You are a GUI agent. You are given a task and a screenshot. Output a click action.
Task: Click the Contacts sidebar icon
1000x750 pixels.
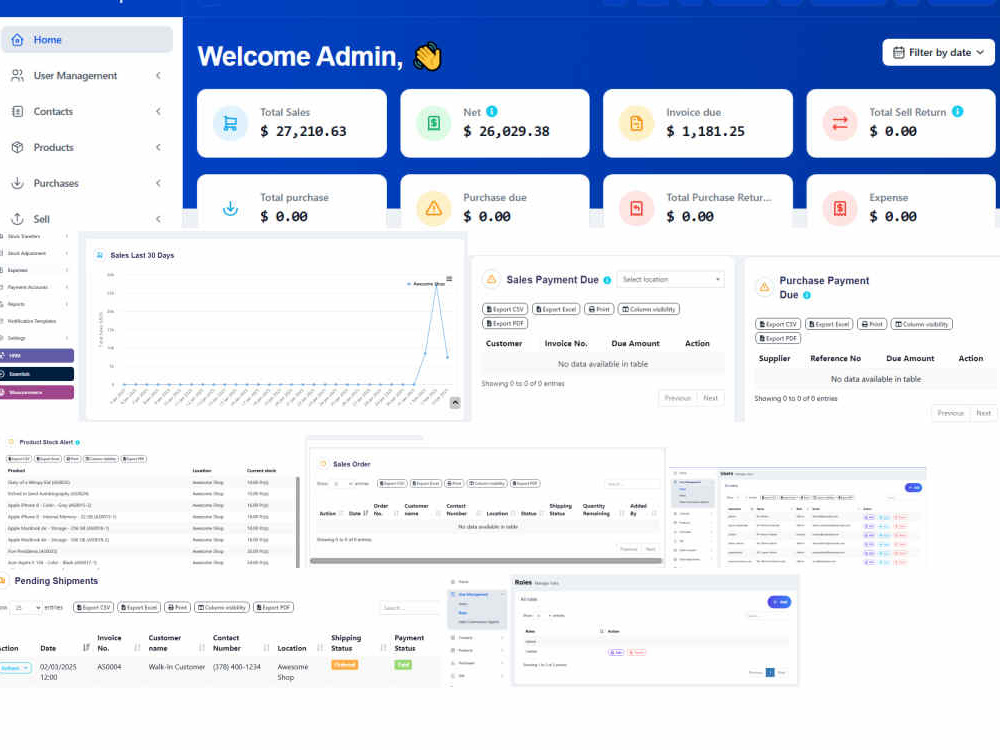(x=17, y=112)
